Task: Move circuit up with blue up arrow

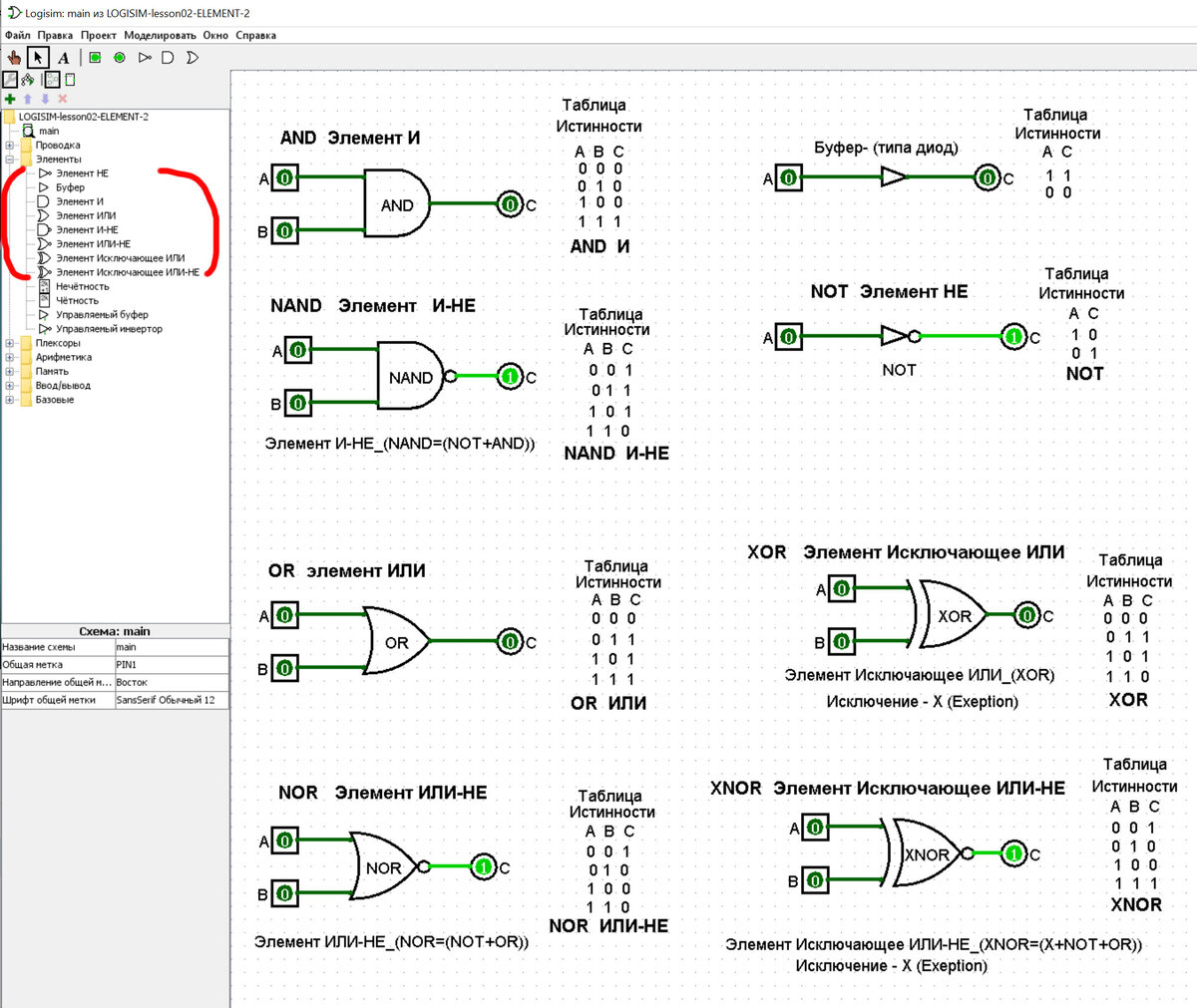Action: click(x=28, y=99)
